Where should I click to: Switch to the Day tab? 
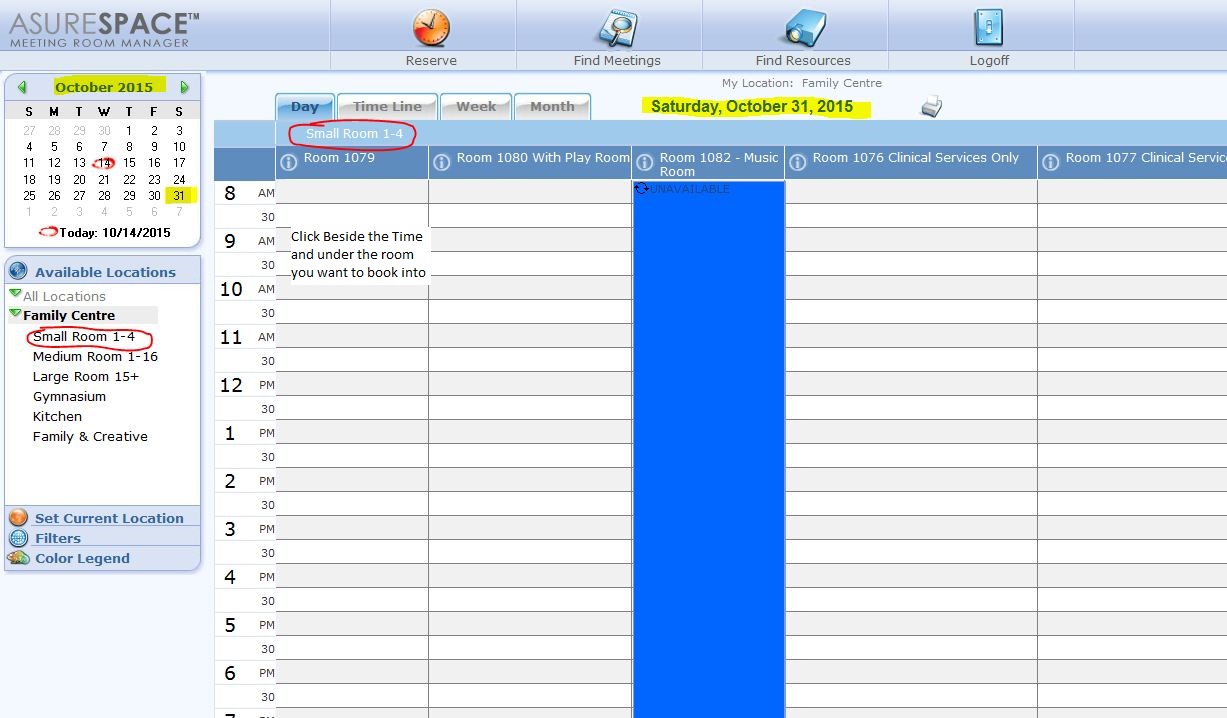tap(305, 106)
